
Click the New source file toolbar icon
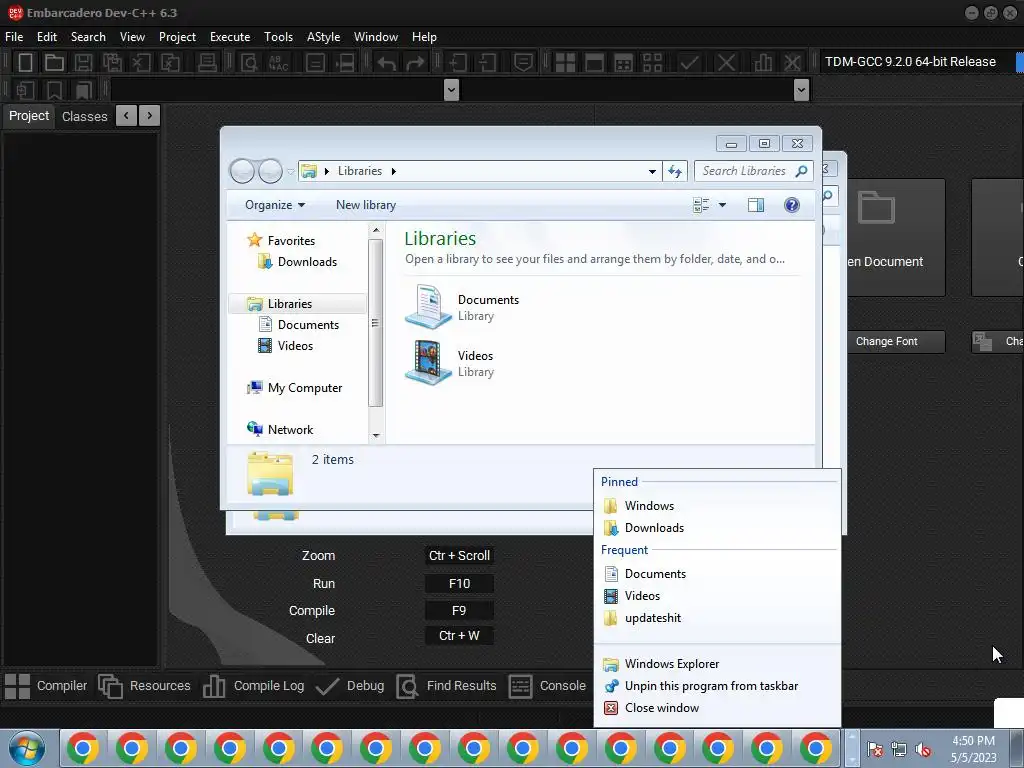[25, 63]
